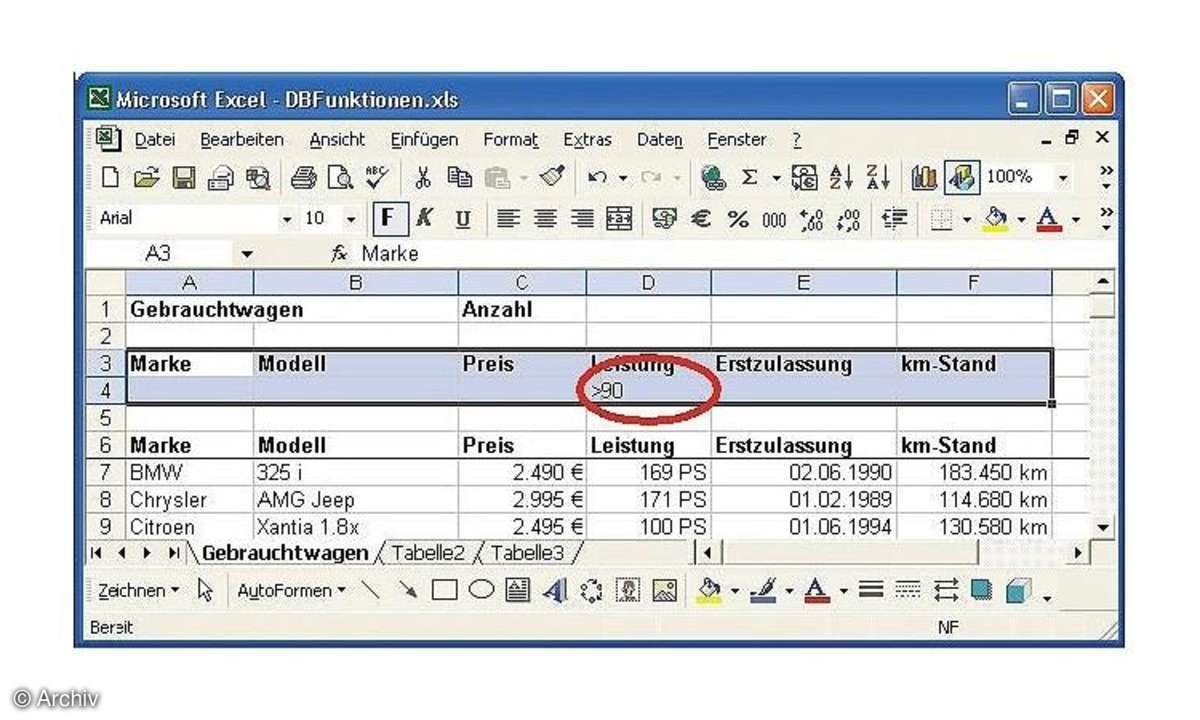The height and width of the screenshot is (720, 1200).
Task: Run the ABC spell check
Action: point(376,178)
